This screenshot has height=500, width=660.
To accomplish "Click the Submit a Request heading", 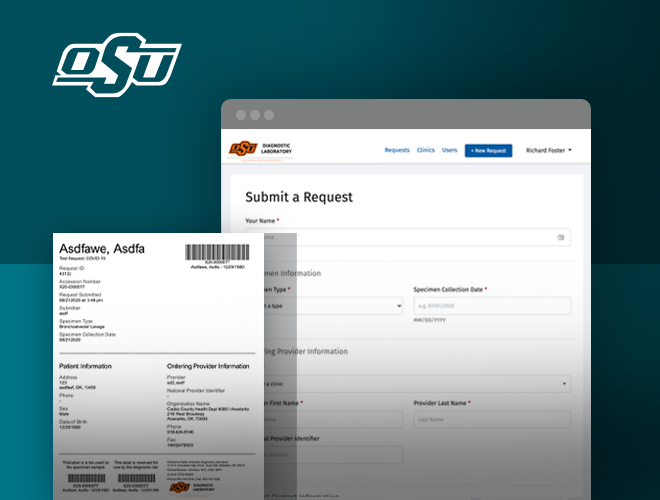I will pos(299,197).
